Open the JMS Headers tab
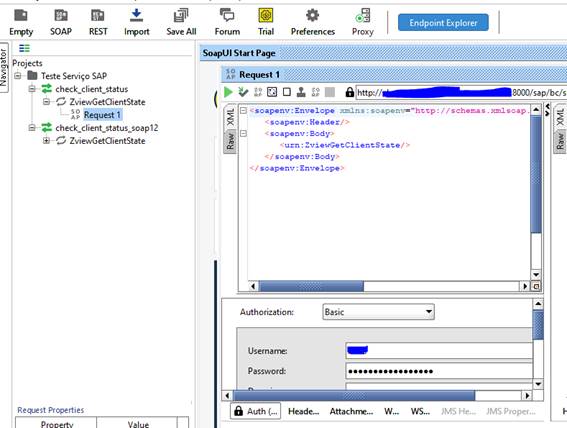The image size is (567, 428). [458, 411]
